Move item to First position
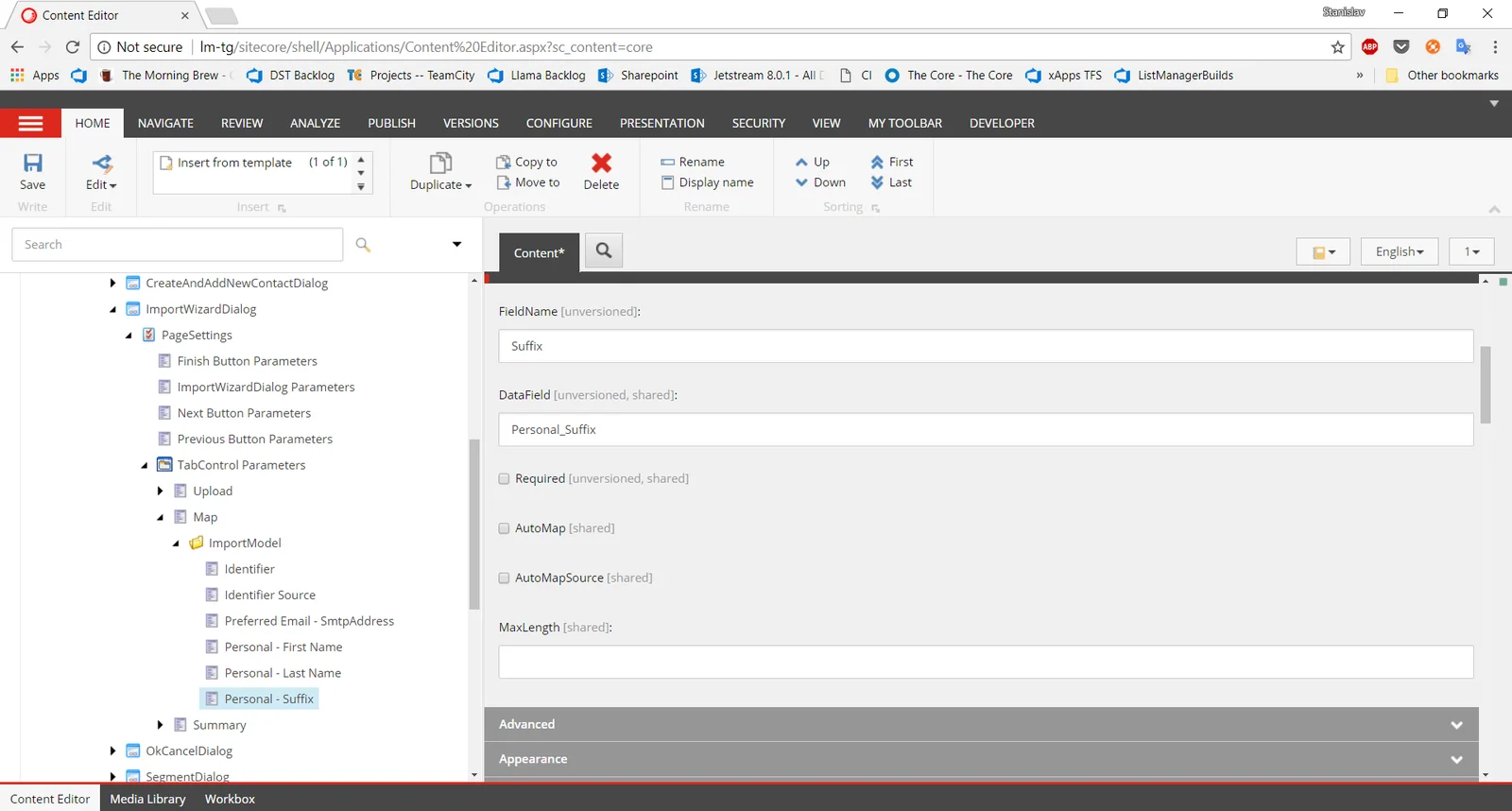 point(892,162)
